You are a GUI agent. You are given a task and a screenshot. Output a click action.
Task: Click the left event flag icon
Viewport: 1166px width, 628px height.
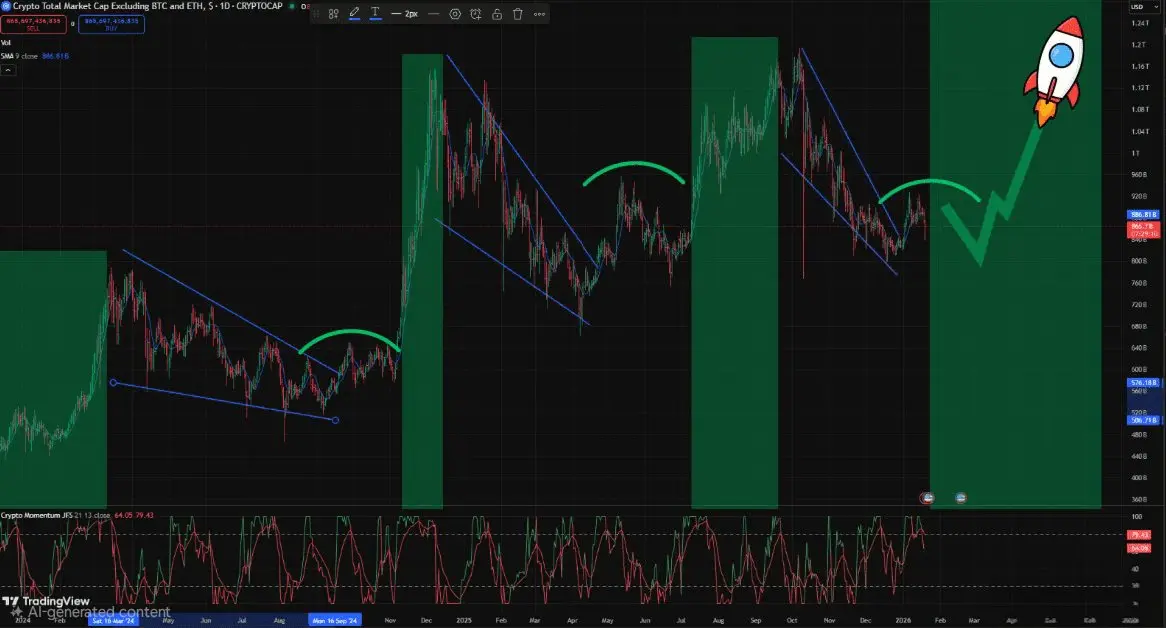[927, 498]
